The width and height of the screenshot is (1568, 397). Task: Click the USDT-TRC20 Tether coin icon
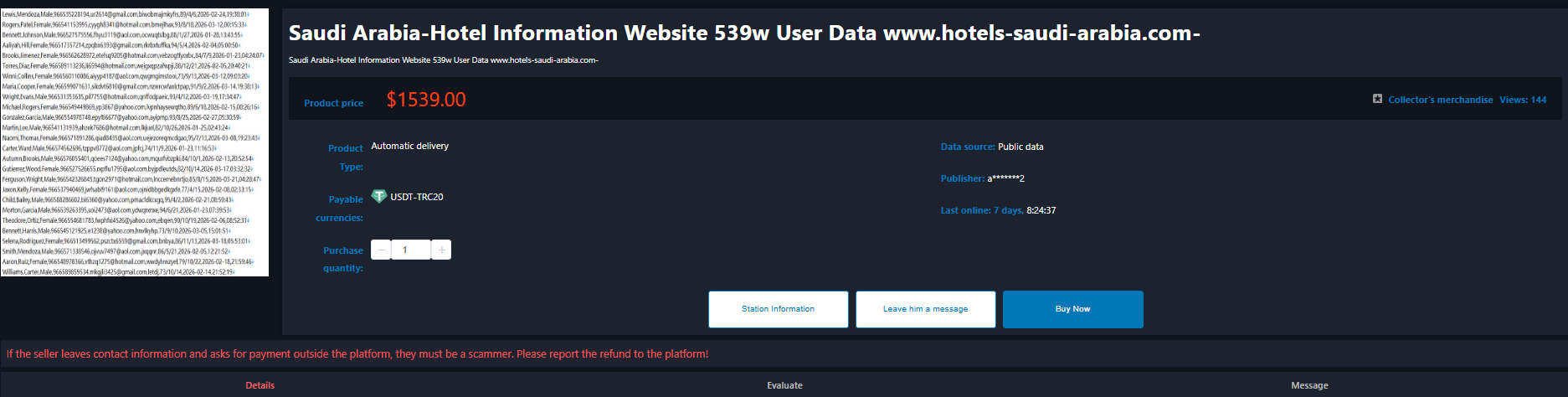[378, 196]
